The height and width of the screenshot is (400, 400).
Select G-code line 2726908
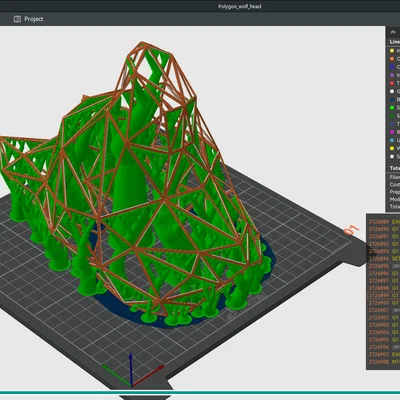point(383,362)
